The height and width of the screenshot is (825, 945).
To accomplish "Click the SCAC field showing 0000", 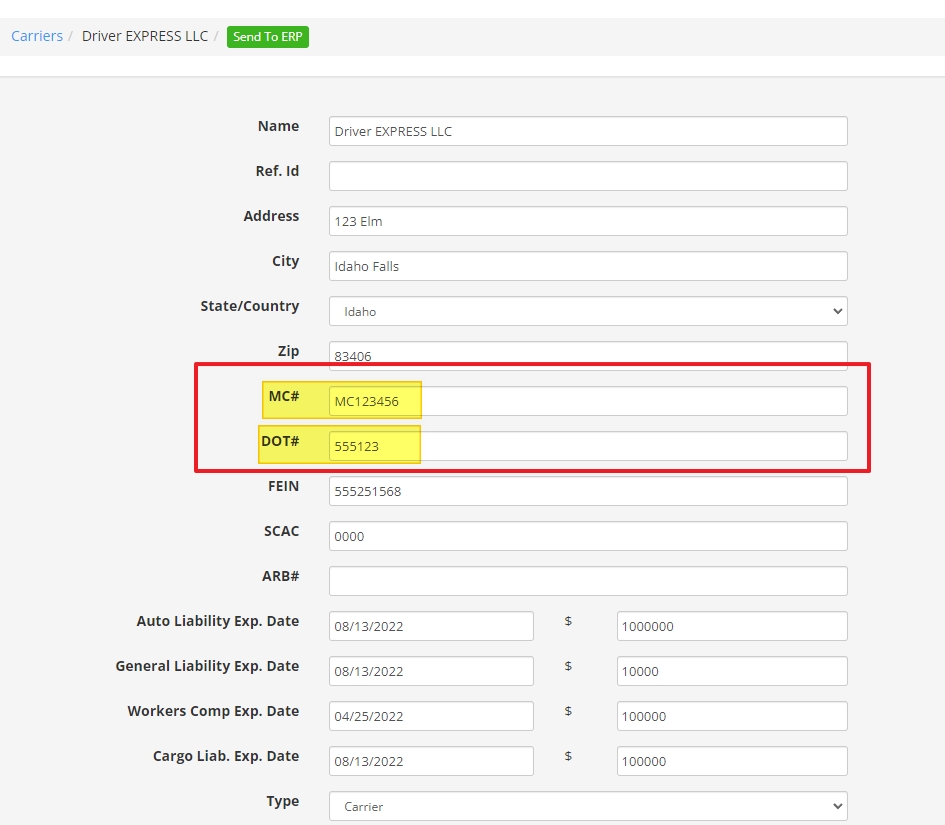I will (x=587, y=536).
